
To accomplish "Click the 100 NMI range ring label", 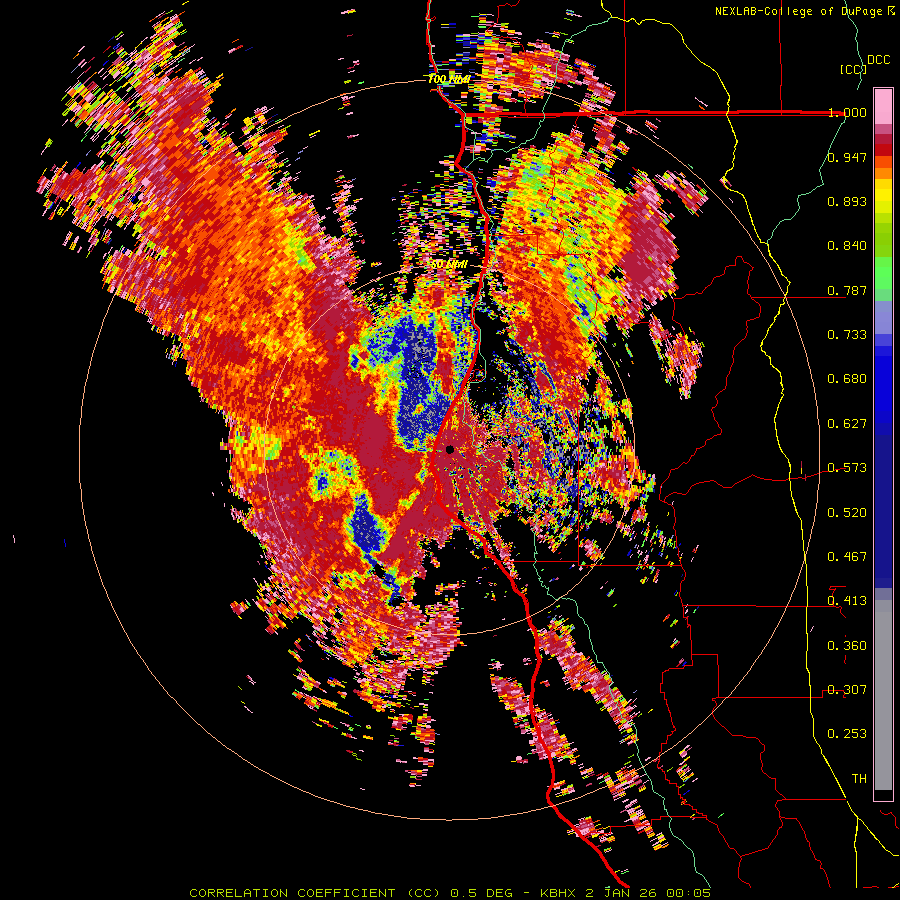I will pyautogui.click(x=448, y=79).
